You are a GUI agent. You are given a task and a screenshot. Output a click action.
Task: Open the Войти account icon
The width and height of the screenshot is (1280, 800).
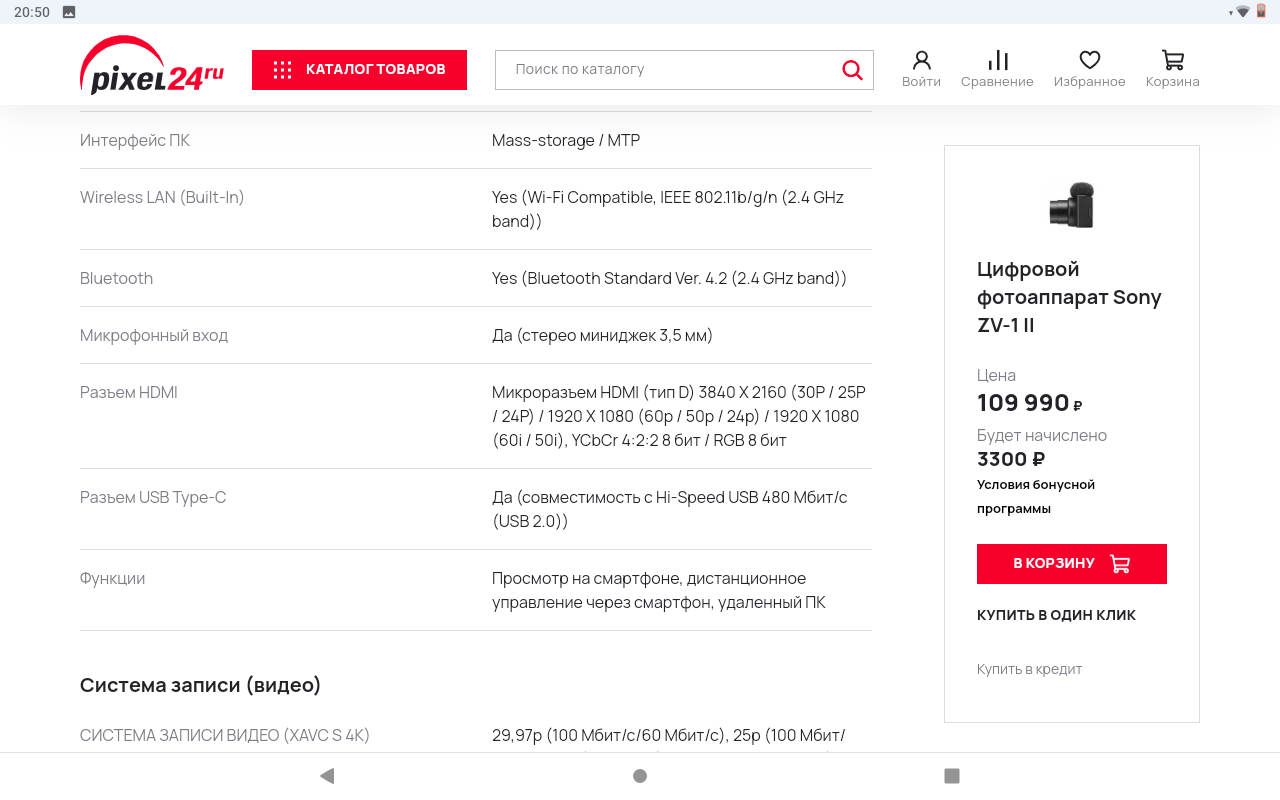(921, 69)
